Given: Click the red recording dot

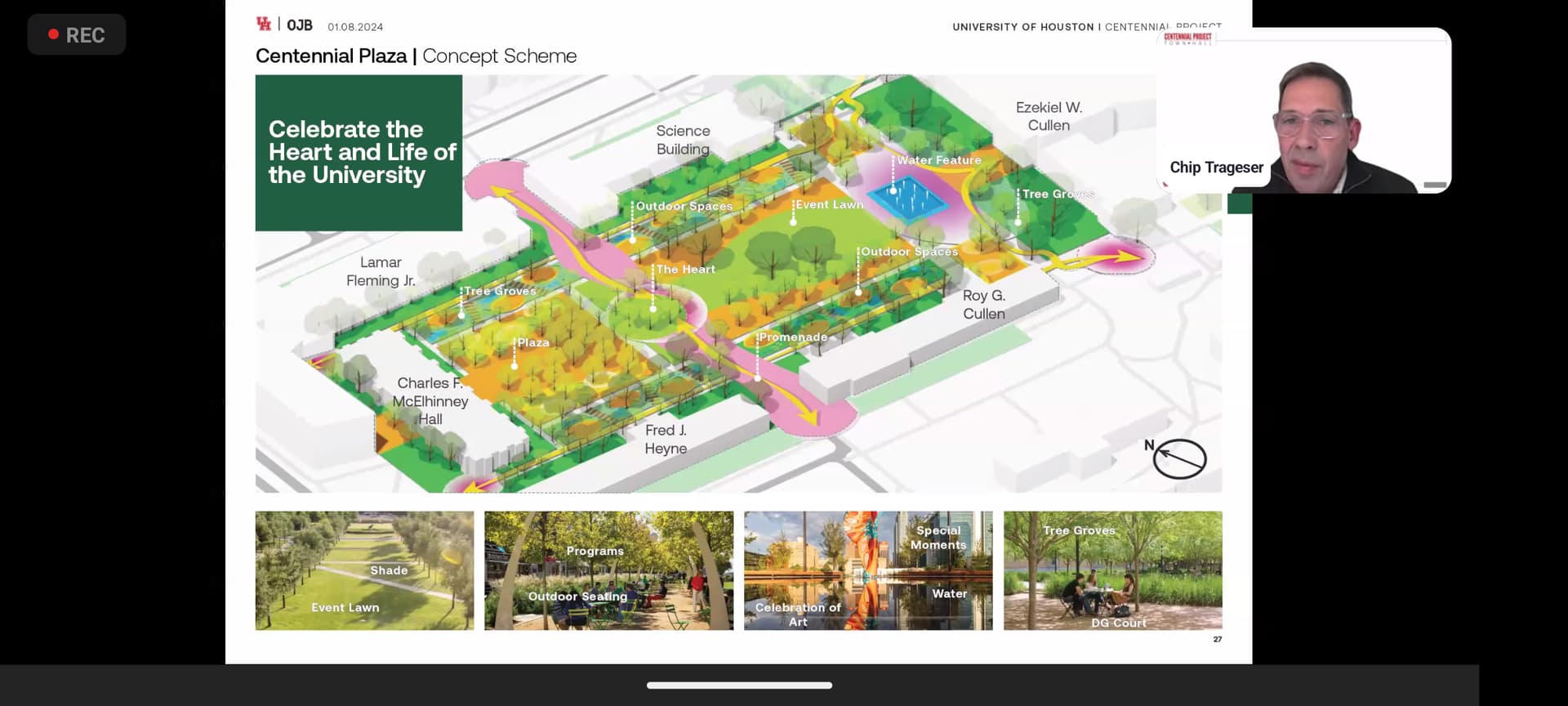Looking at the screenshot, I should [53, 34].
